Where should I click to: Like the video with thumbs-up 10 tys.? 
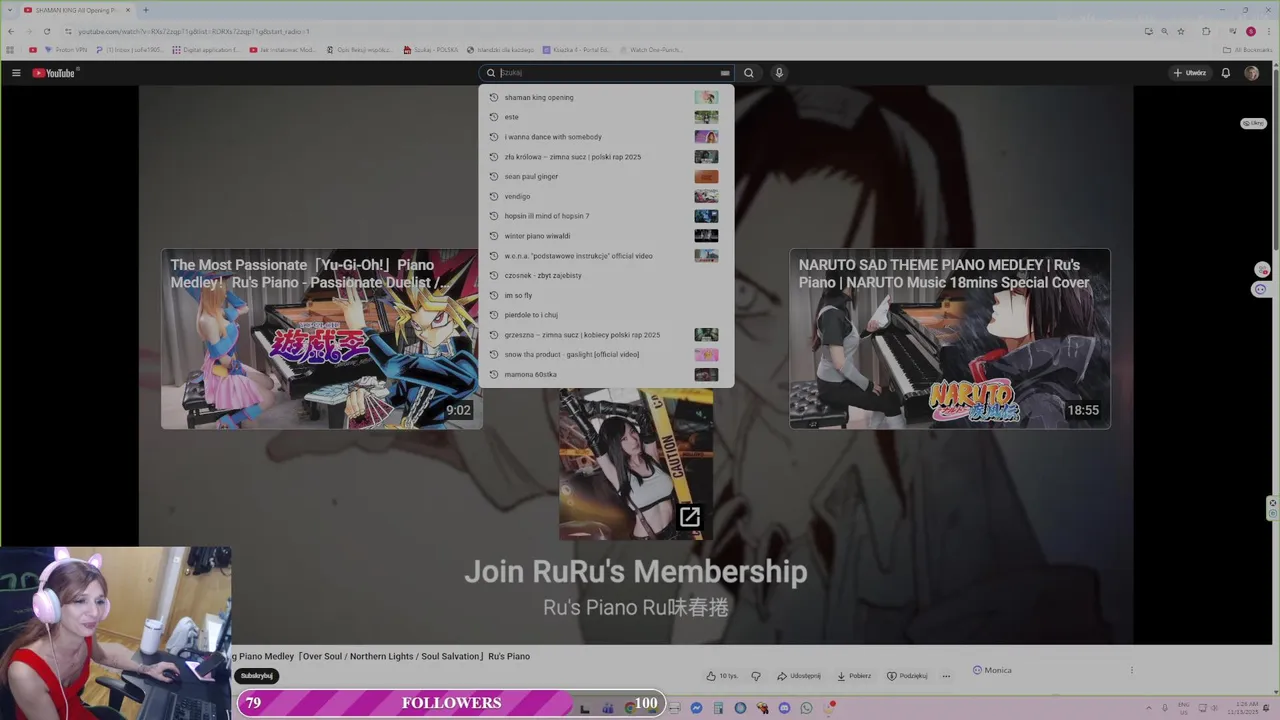coord(721,676)
